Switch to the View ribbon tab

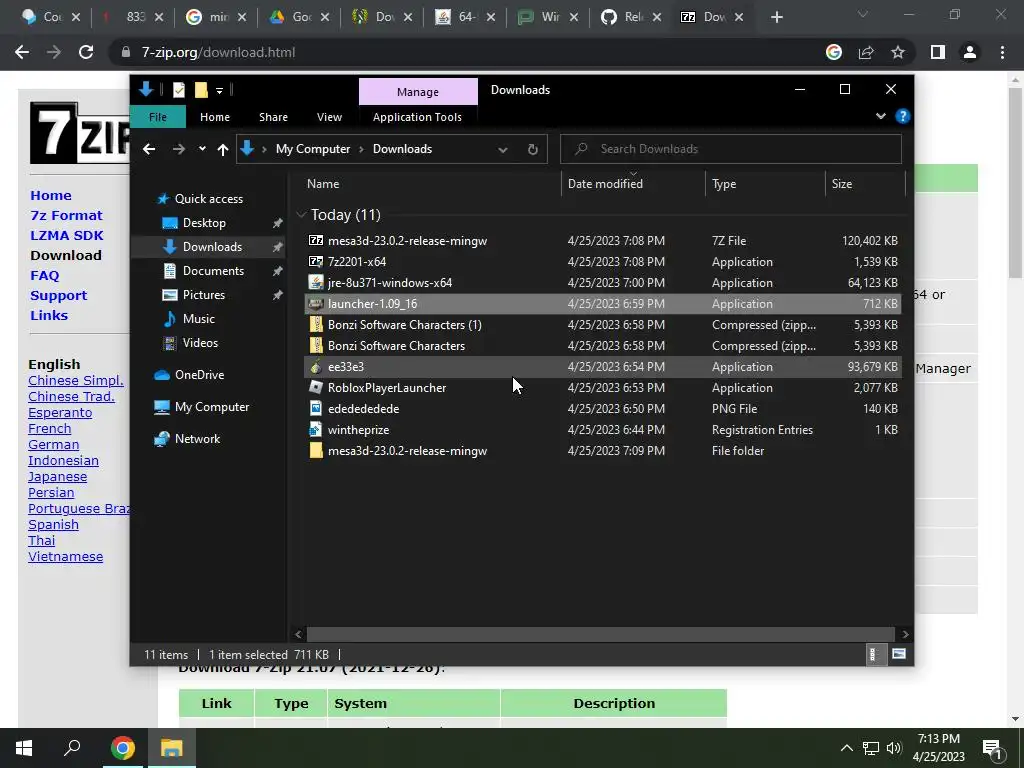tap(329, 117)
